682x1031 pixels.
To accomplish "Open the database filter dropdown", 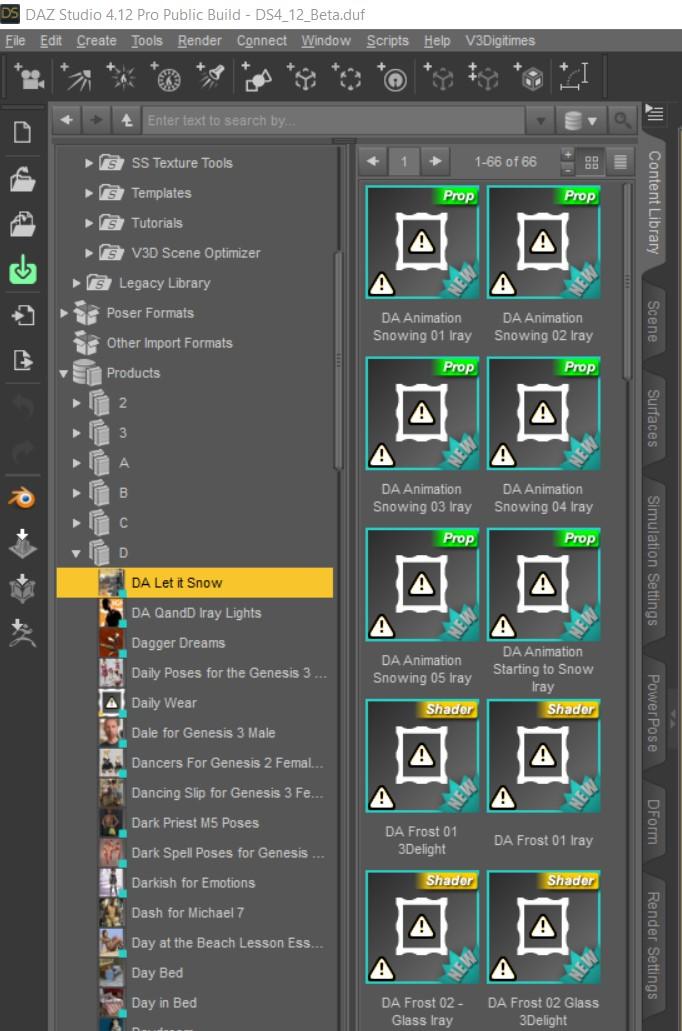I will click(581, 120).
